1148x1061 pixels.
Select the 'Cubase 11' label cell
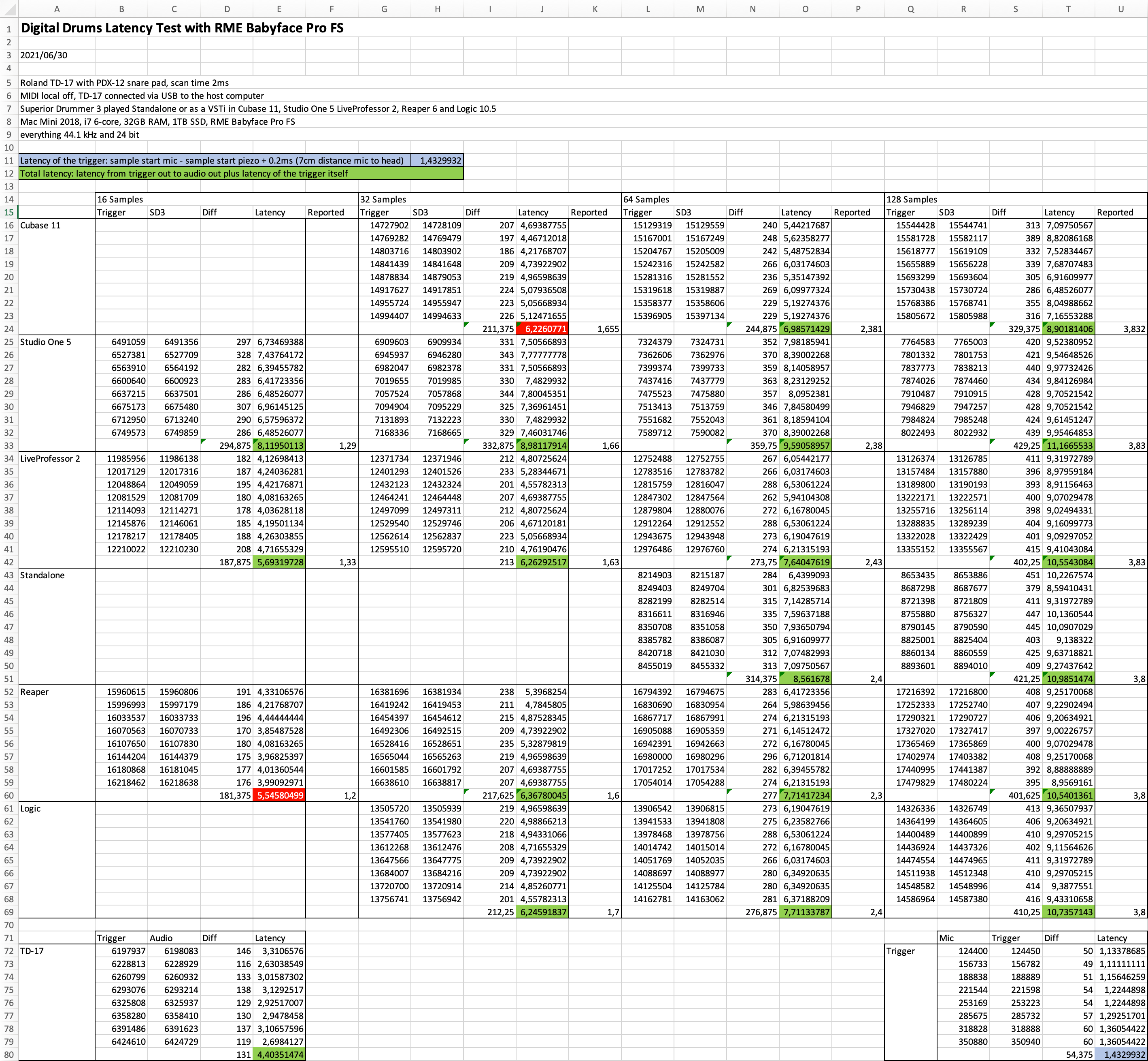tap(40, 225)
